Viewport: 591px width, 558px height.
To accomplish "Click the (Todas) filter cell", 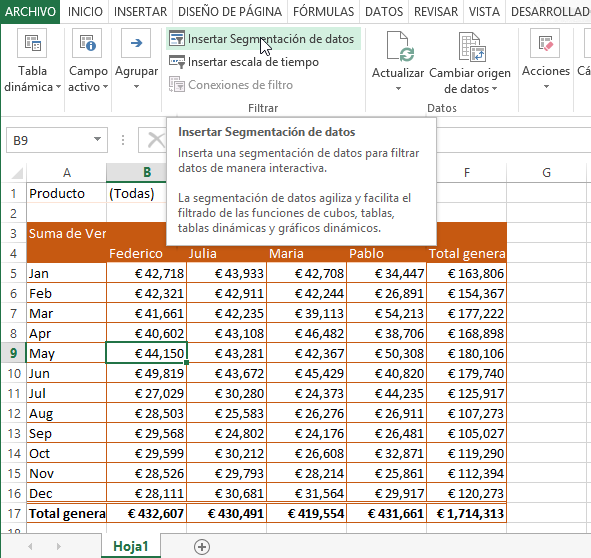I will click(x=136, y=193).
